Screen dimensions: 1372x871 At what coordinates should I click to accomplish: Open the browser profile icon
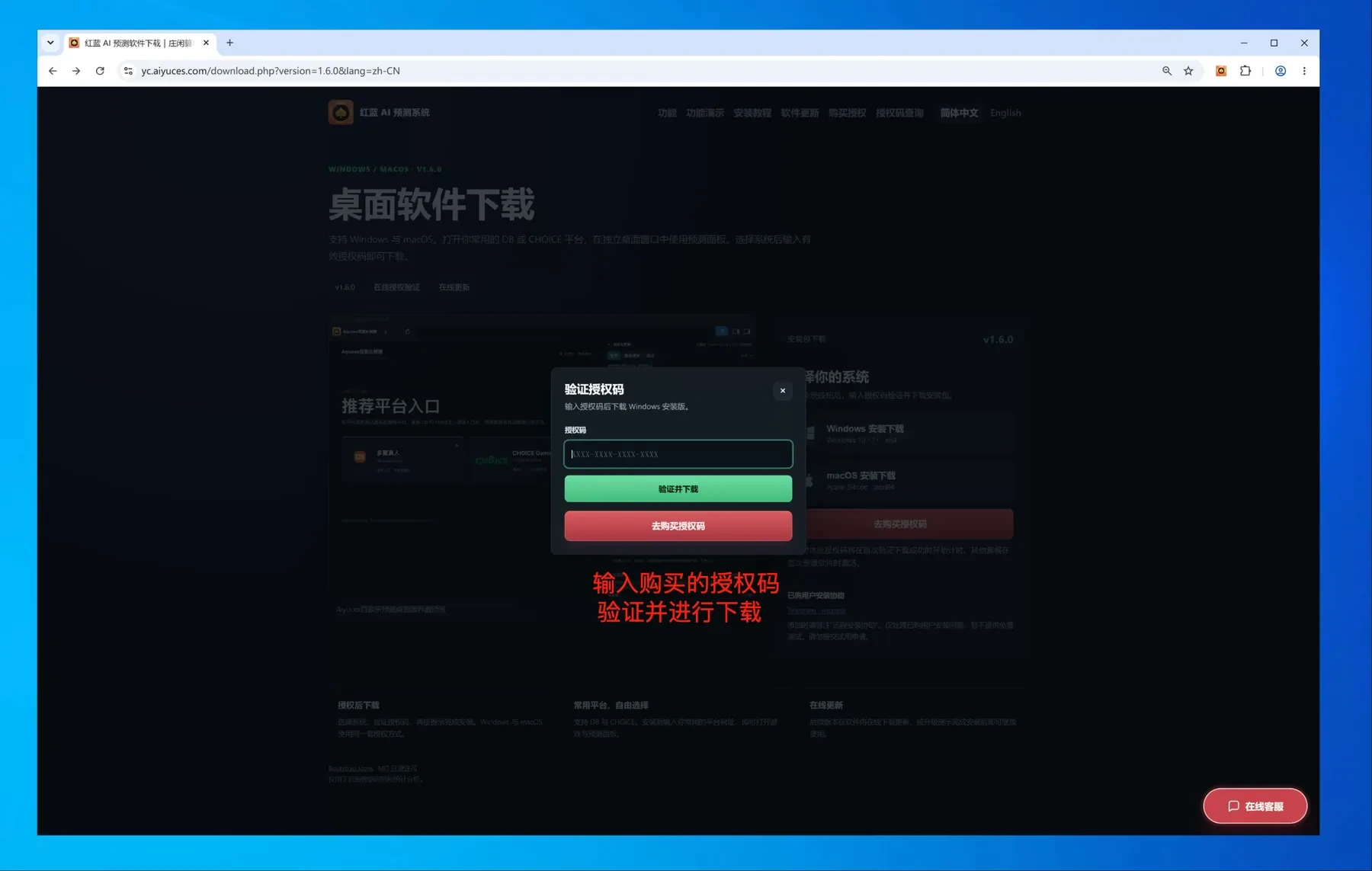(x=1281, y=71)
